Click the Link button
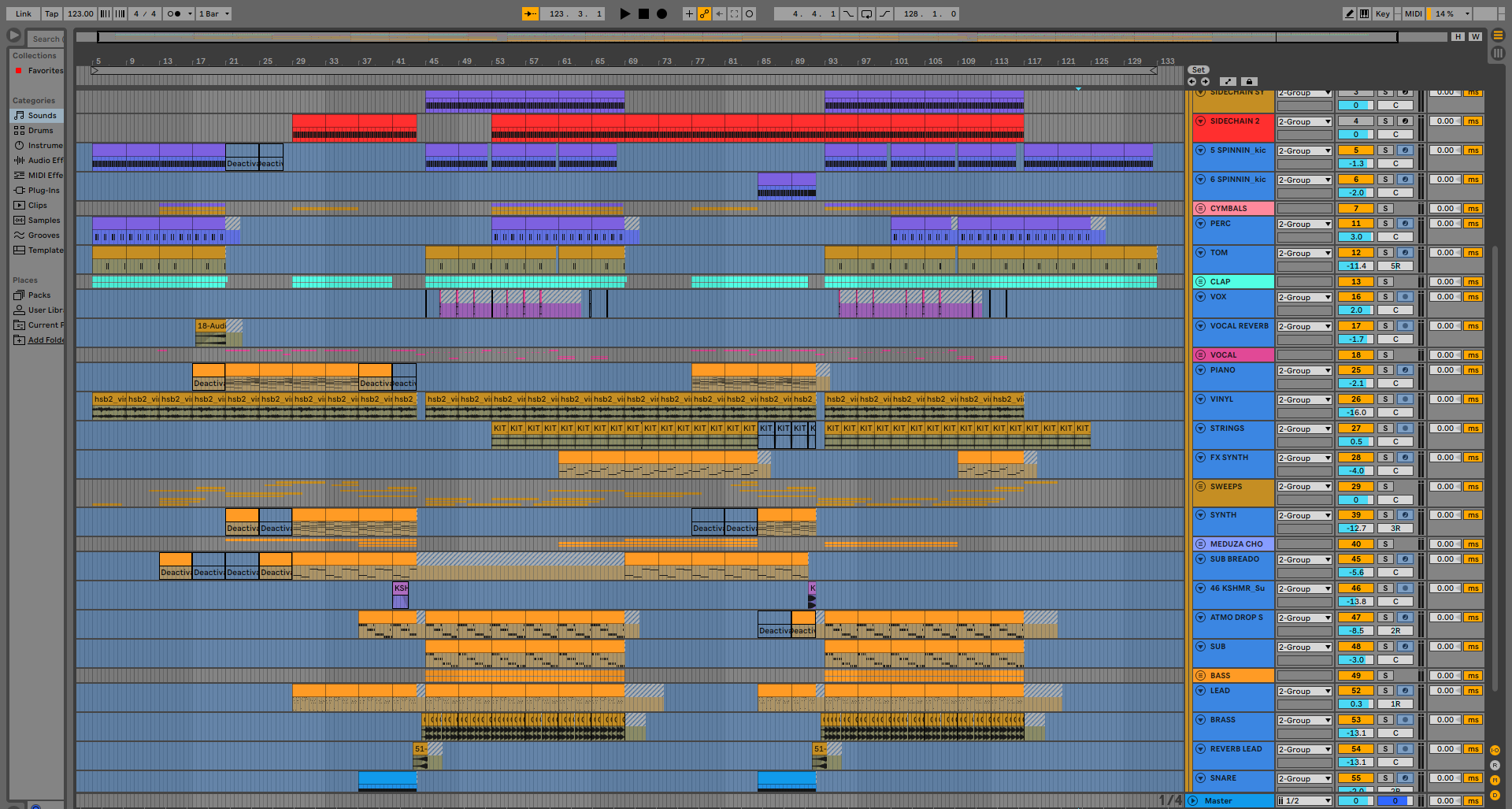Screen dimensions: 1512x809 pos(24,13)
